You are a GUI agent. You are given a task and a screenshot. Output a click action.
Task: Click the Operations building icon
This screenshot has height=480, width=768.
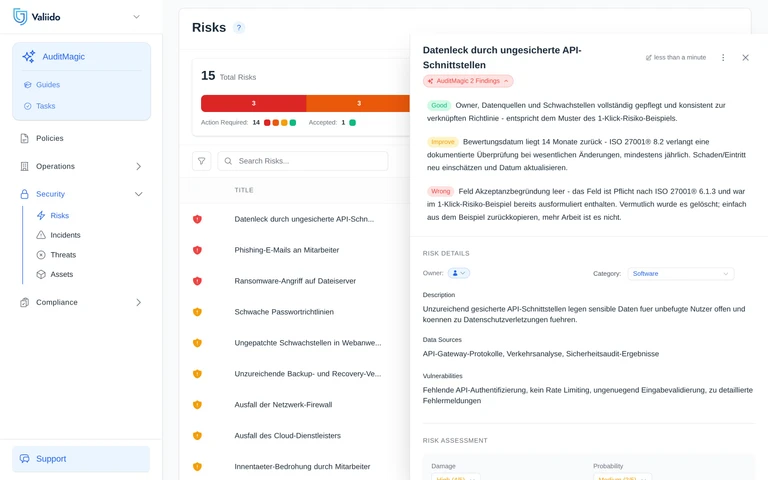[x=24, y=167]
